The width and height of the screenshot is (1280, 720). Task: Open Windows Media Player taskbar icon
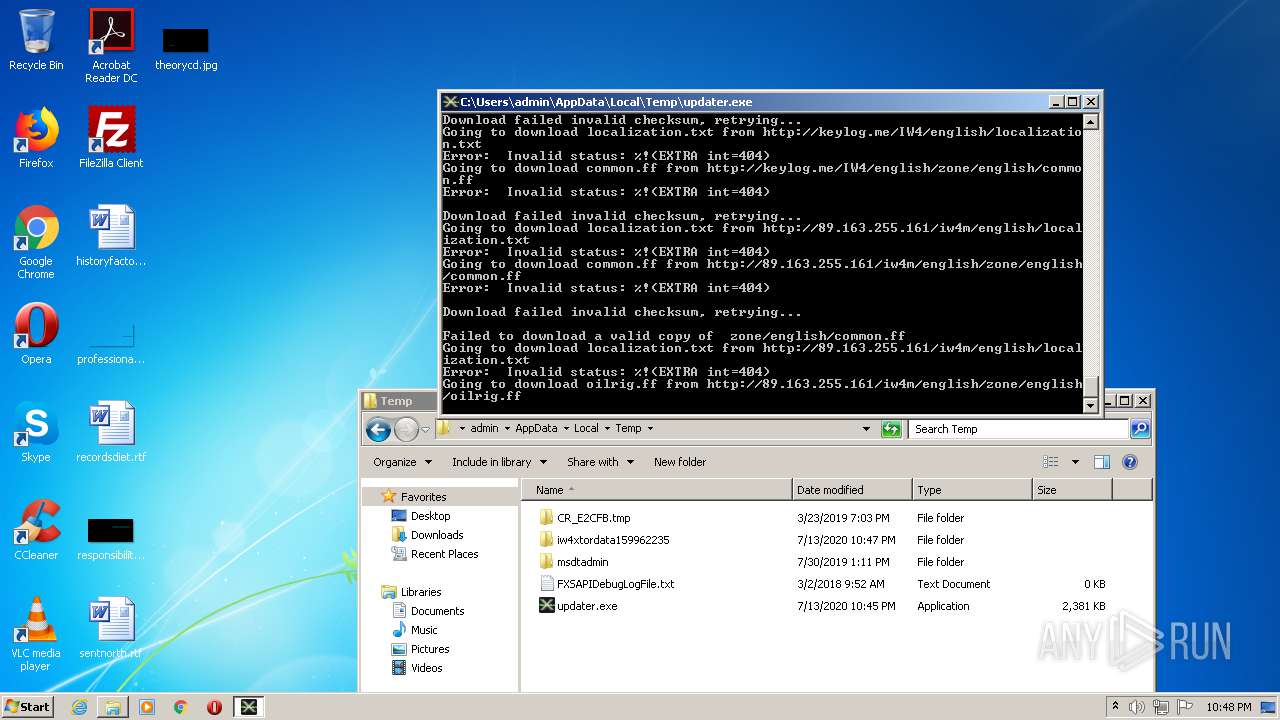coord(147,707)
